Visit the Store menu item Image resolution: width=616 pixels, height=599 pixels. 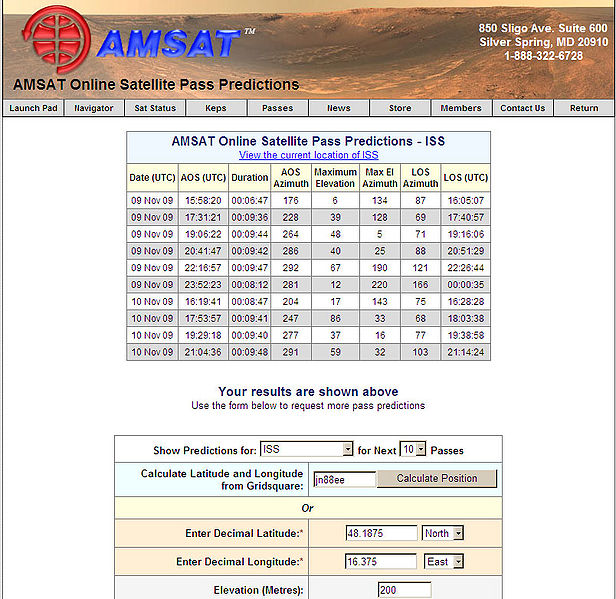(x=400, y=108)
